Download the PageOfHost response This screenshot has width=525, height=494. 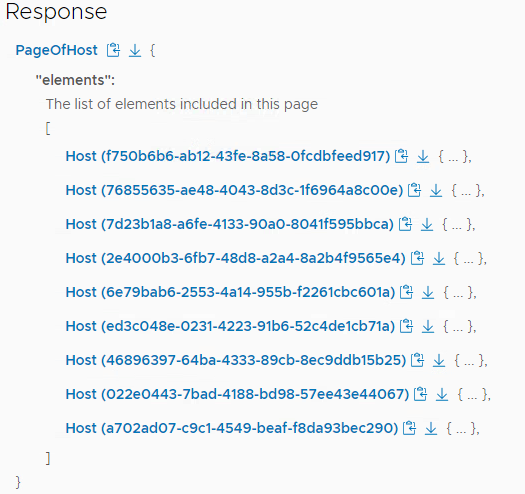point(135,51)
